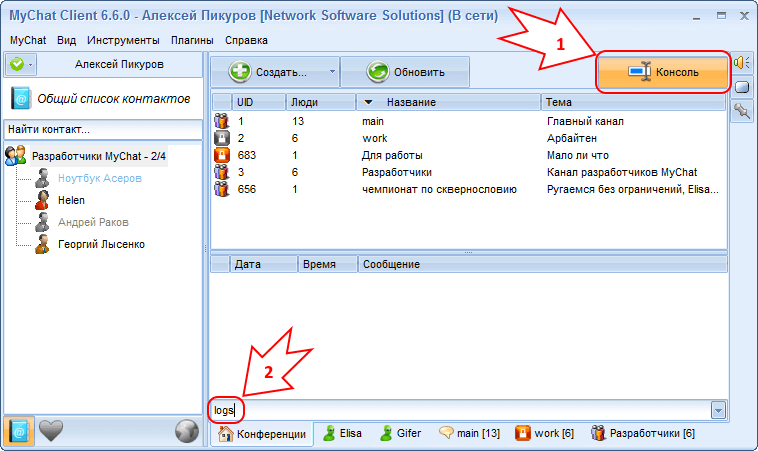The height and width of the screenshot is (451, 758).
Task: Open the online status dropdown
Action: pos(30,65)
